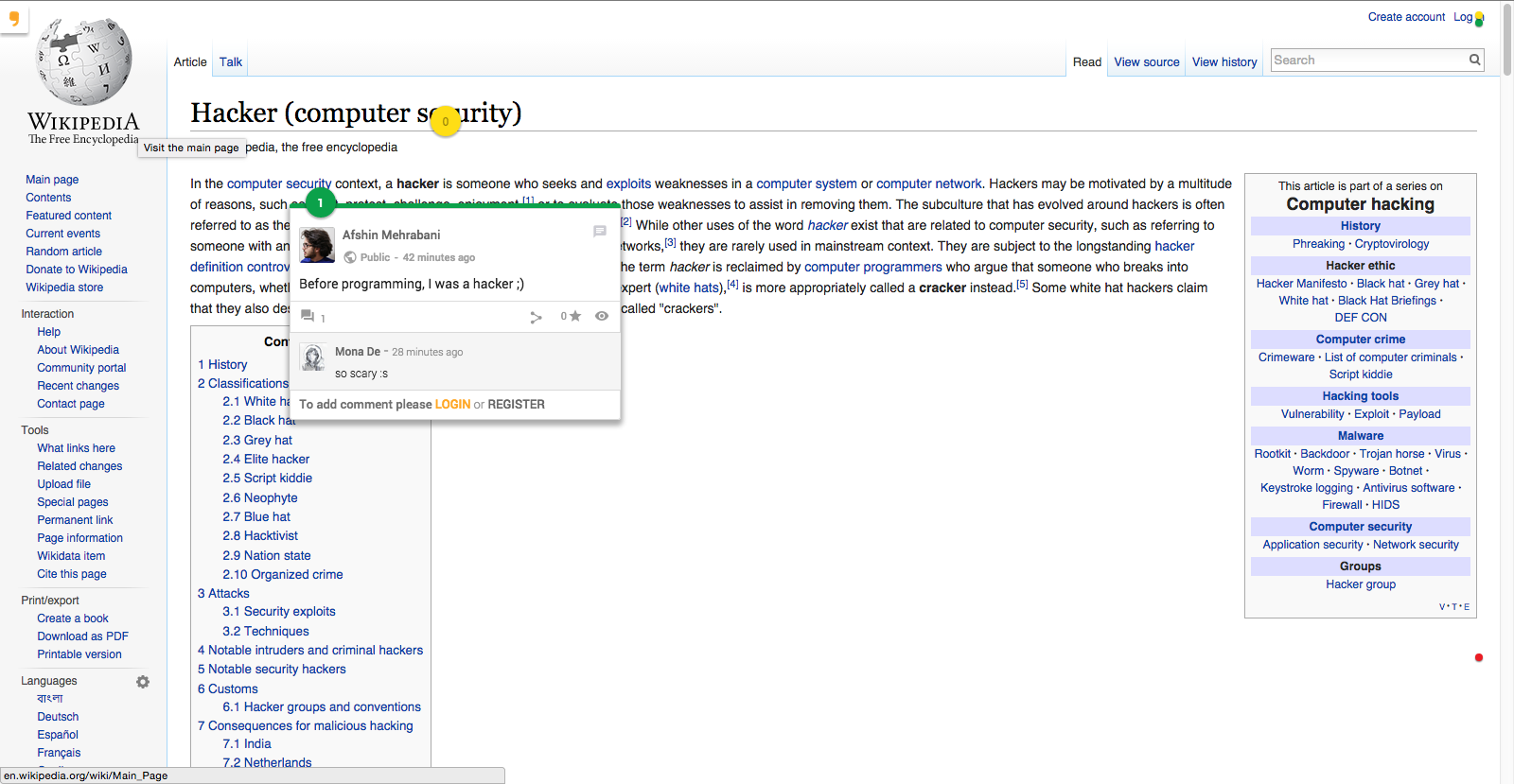Go to 4 Notable intruders and criminal hackers

tap(310, 651)
